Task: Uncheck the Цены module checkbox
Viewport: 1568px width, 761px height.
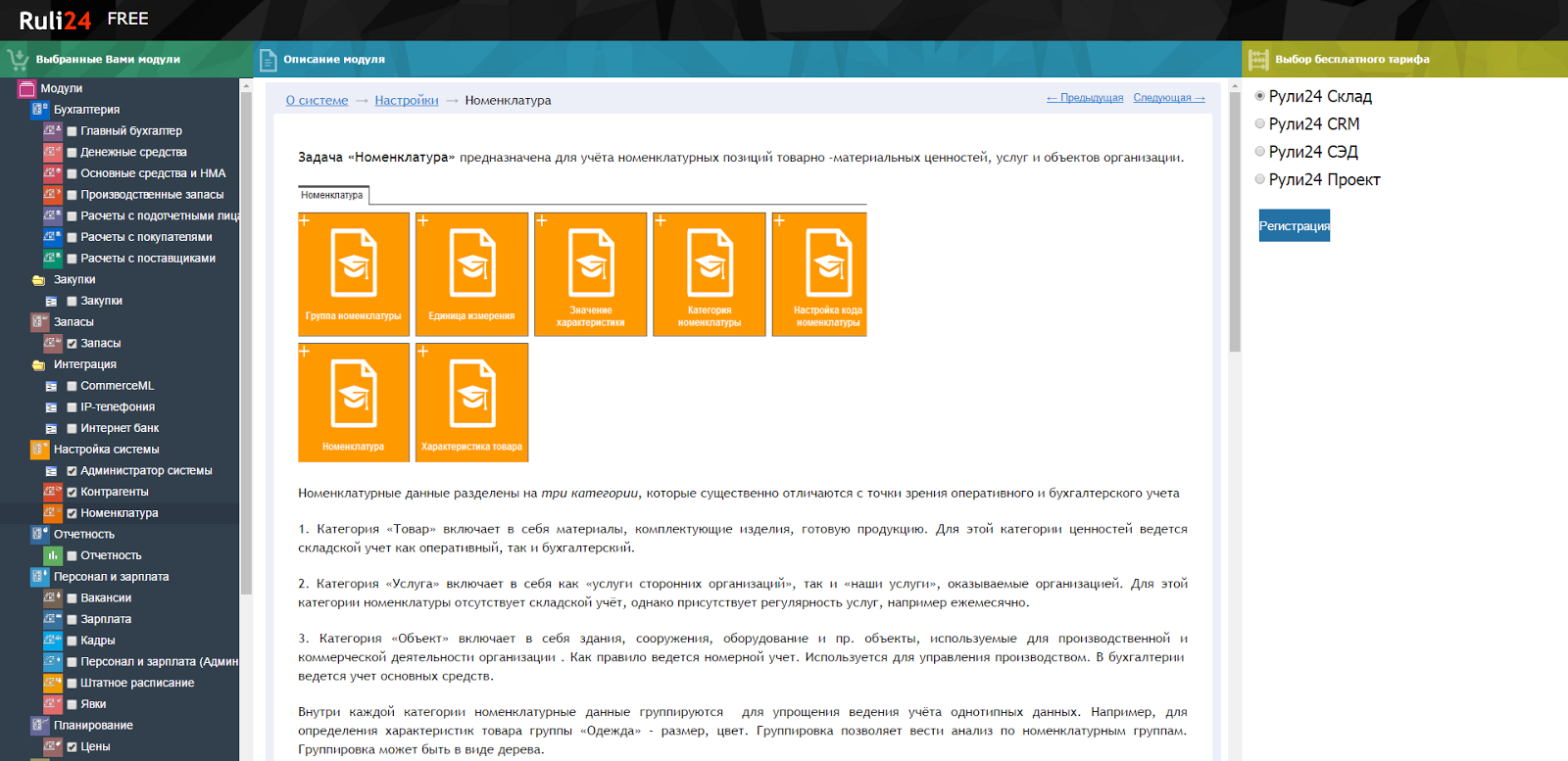Action: click(x=72, y=747)
